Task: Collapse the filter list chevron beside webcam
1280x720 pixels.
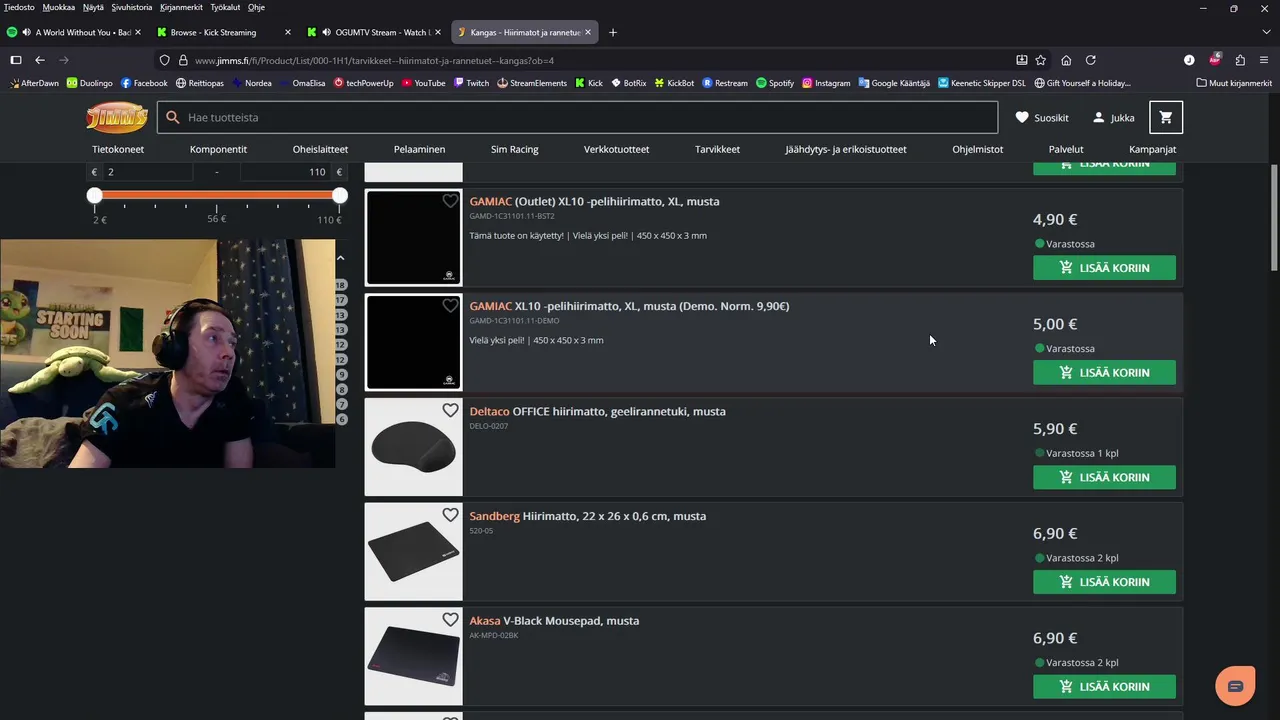Action: click(x=340, y=258)
